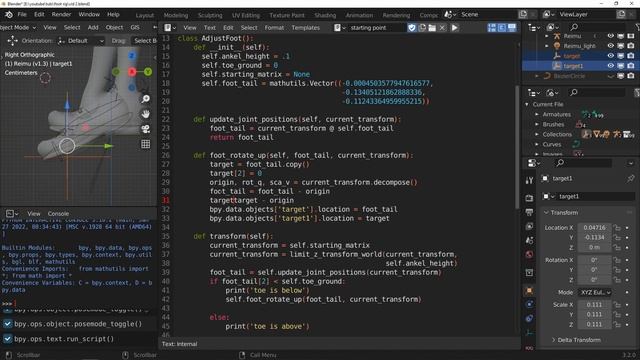640x360 pixels.
Task: Open the Object Mode dropdown in viewport
Action: [18, 27]
